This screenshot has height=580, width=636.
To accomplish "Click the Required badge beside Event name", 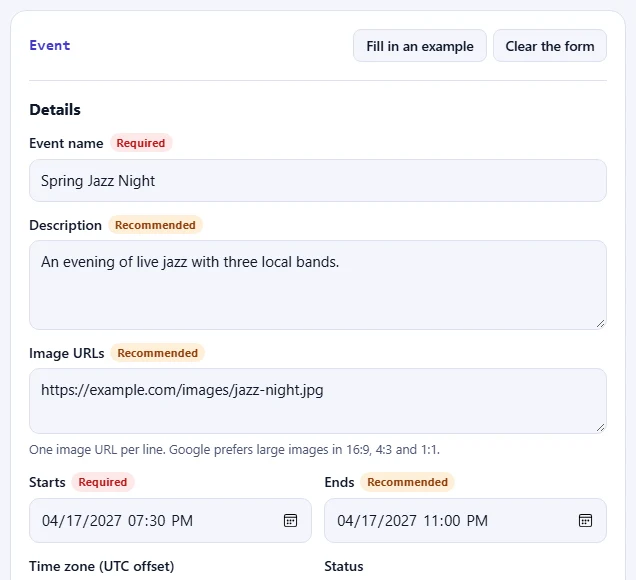I will (x=141, y=143).
